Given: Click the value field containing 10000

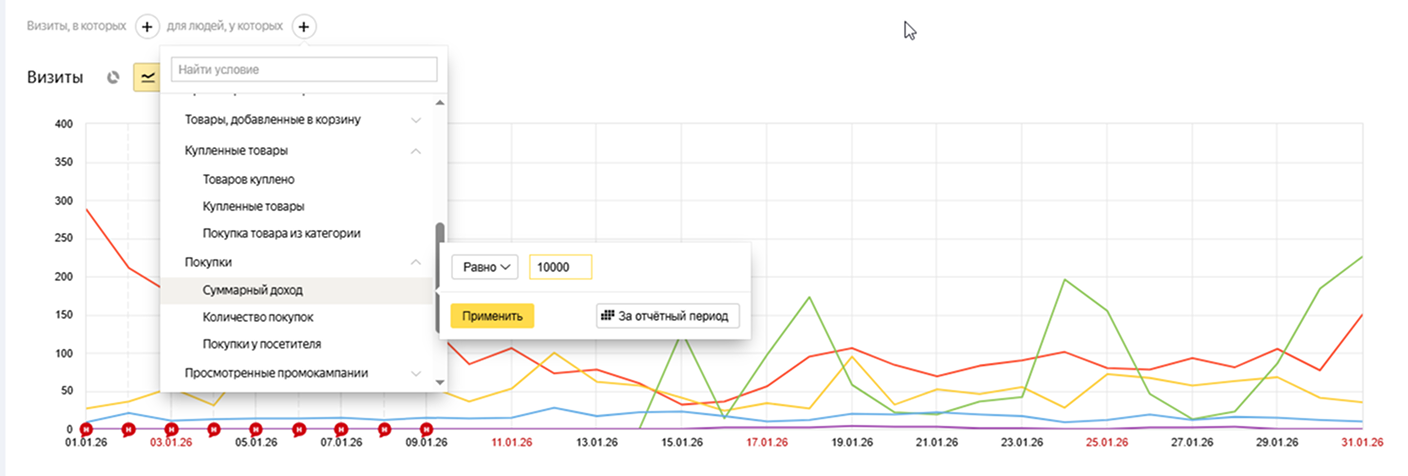Looking at the screenshot, I should coord(560,267).
